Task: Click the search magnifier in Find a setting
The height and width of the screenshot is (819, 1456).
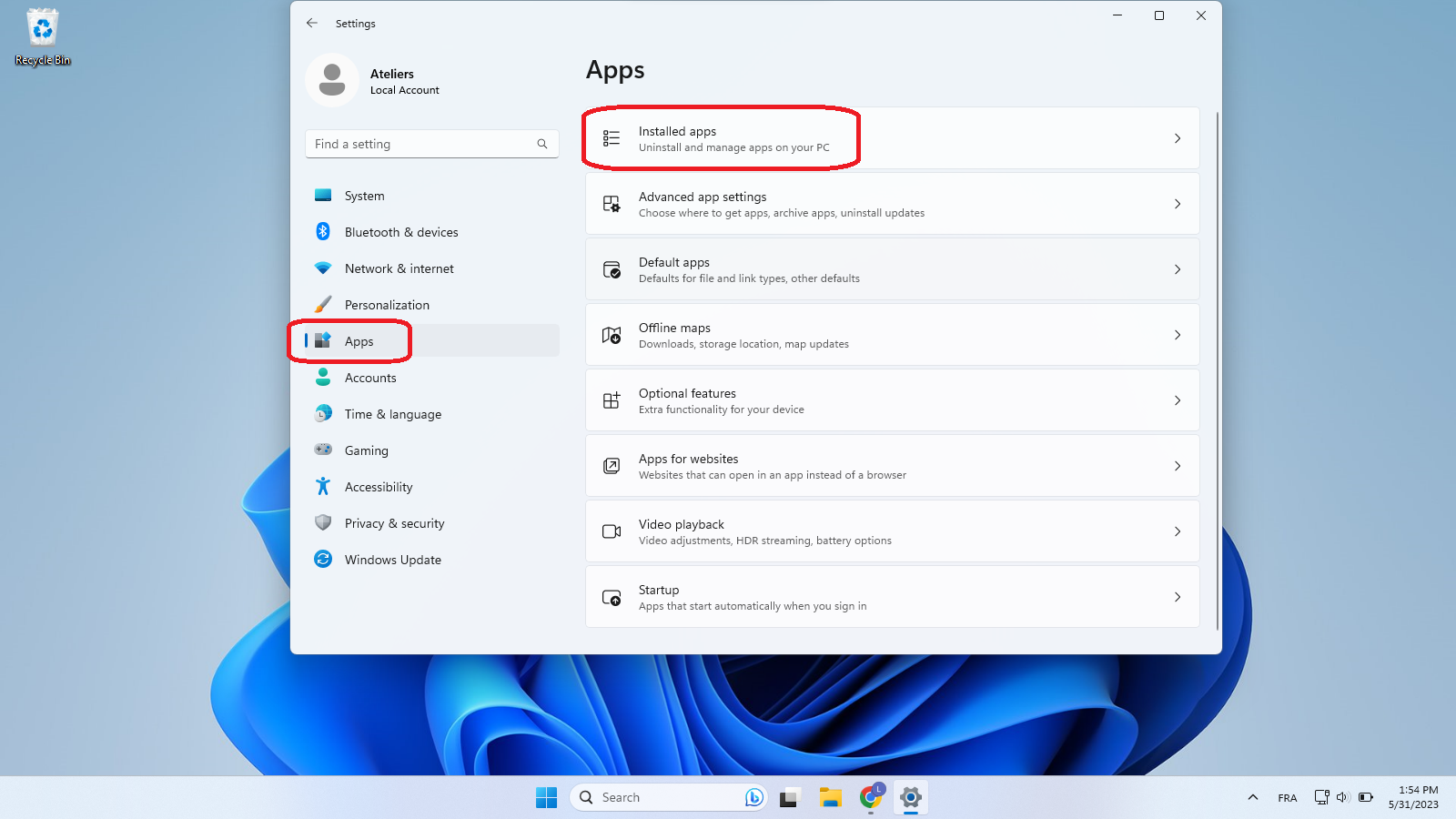Action: click(541, 144)
